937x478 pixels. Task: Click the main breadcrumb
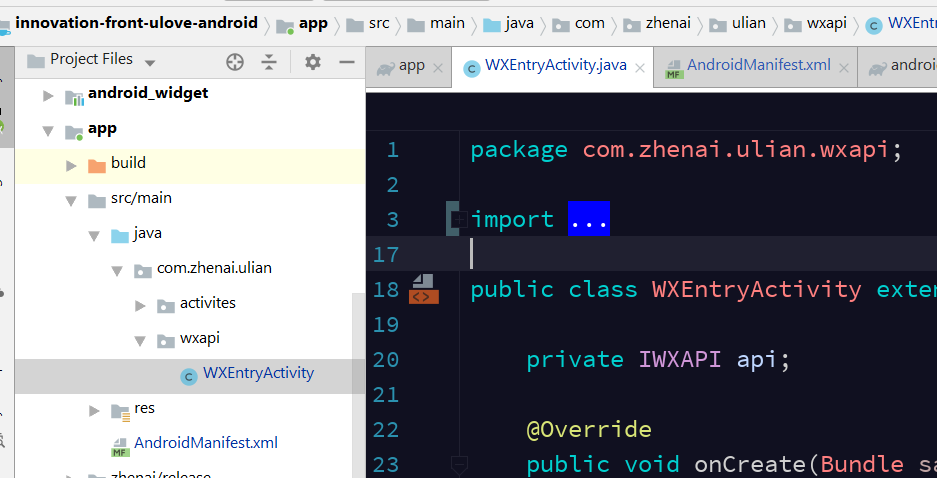[447, 23]
